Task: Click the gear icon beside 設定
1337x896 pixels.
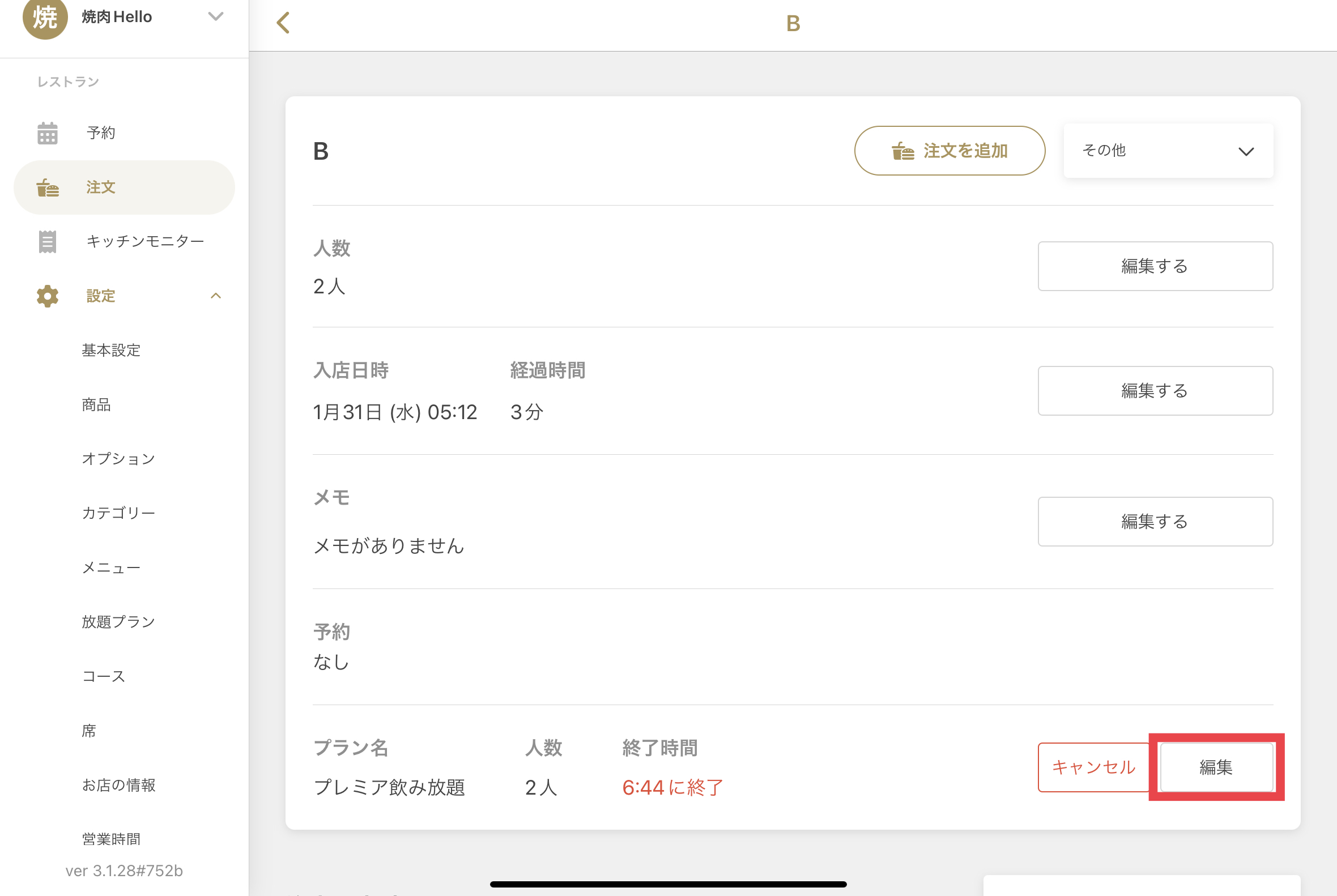Action: (x=48, y=296)
